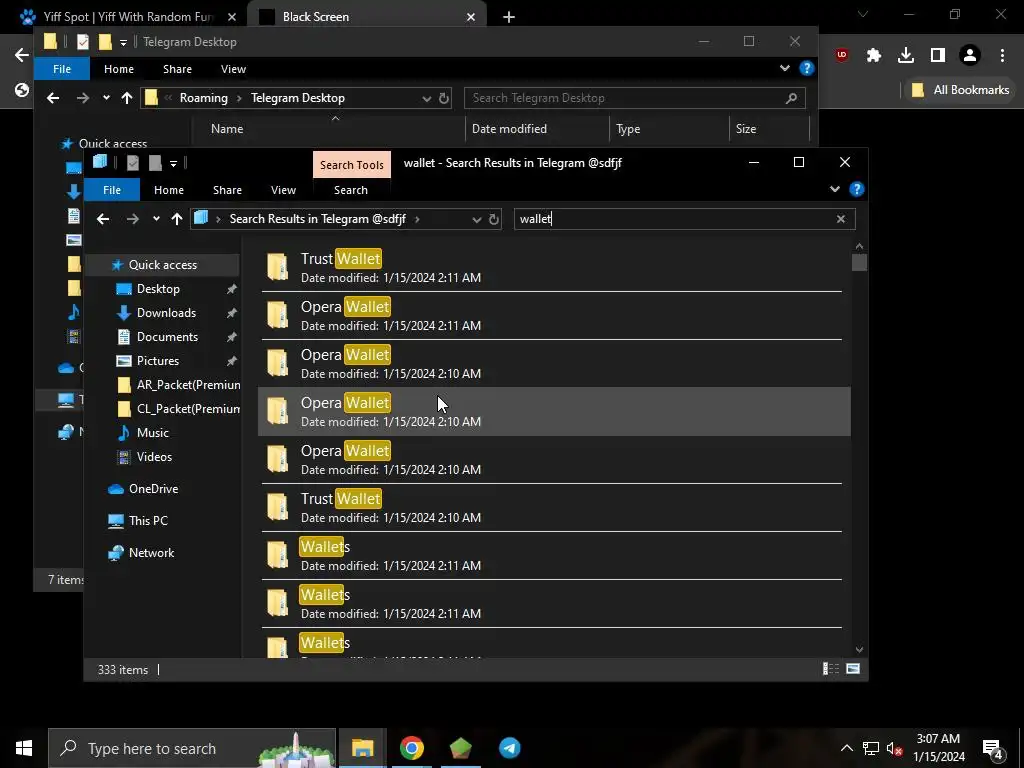Switch to the Black Screen browser tab
This screenshot has width=1024, height=768.
click(367, 17)
